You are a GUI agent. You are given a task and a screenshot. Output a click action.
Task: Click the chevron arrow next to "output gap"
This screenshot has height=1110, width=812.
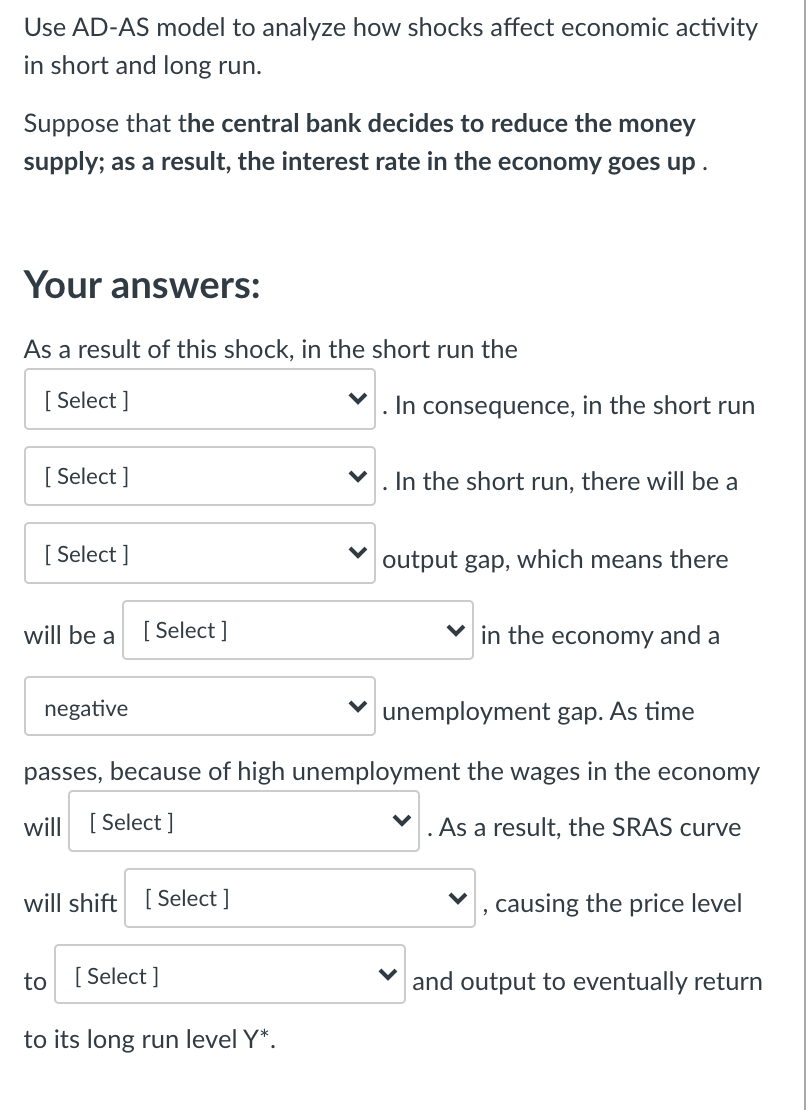(359, 552)
